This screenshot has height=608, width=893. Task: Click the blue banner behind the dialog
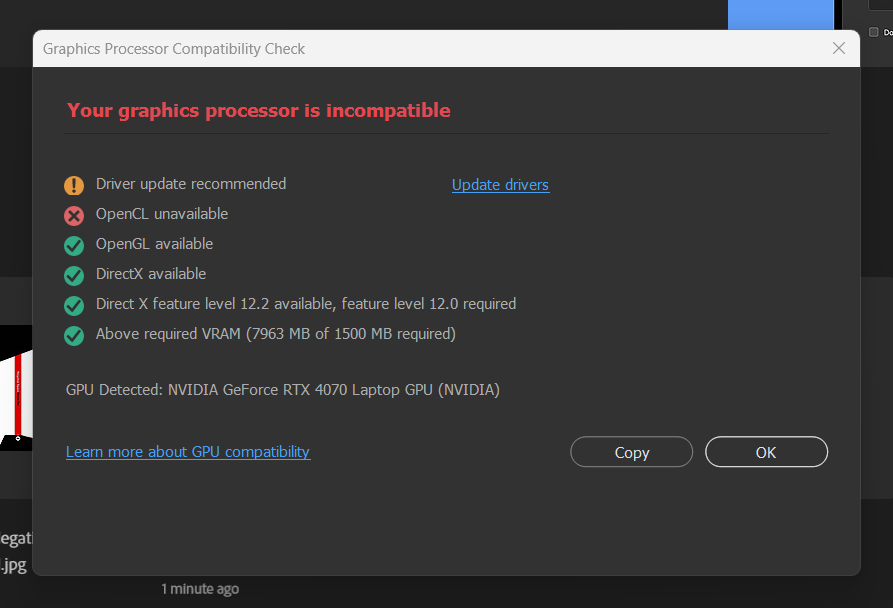[780, 15]
